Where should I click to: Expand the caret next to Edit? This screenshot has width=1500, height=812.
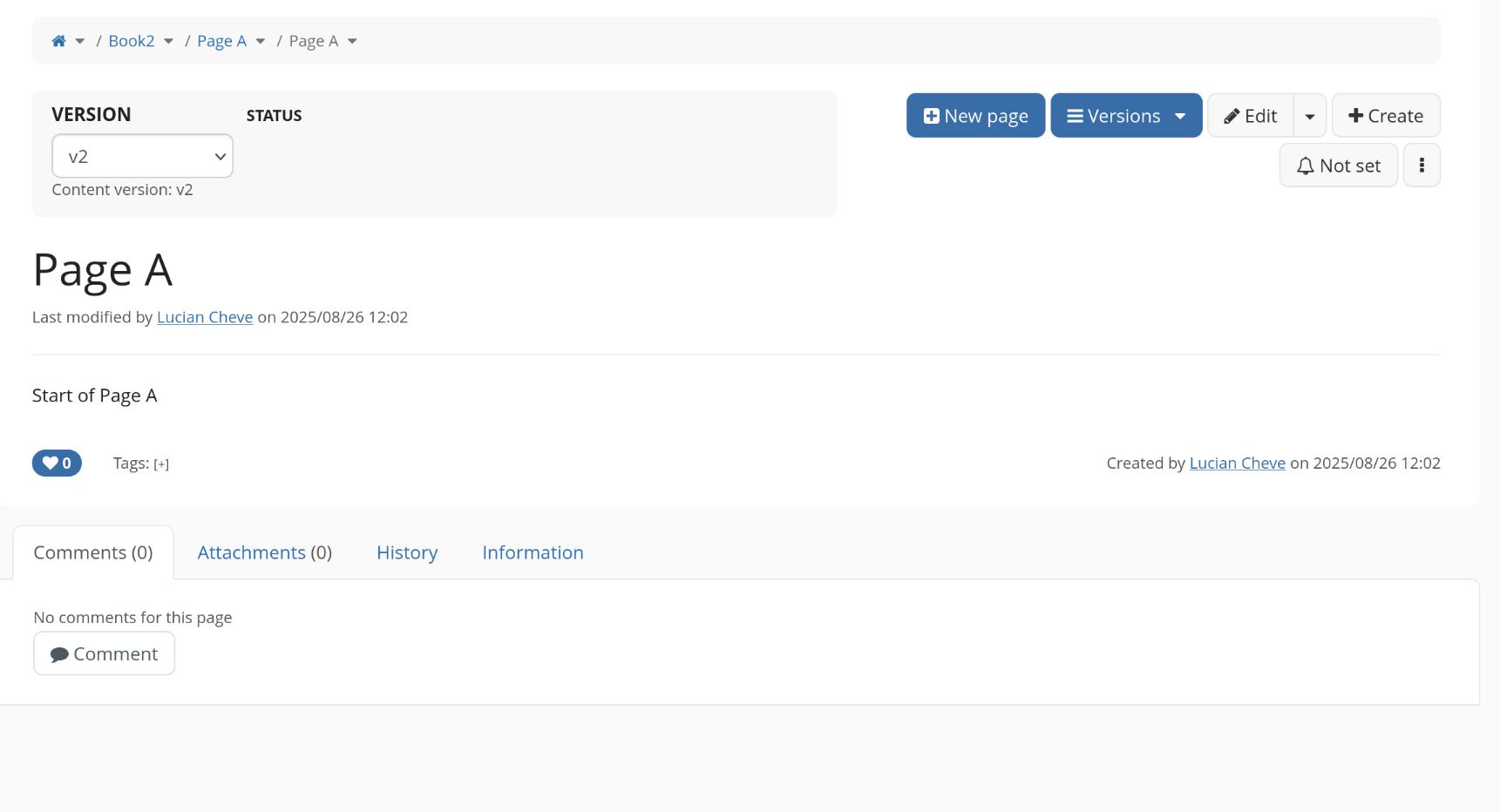pyautogui.click(x=1309, y=116)
